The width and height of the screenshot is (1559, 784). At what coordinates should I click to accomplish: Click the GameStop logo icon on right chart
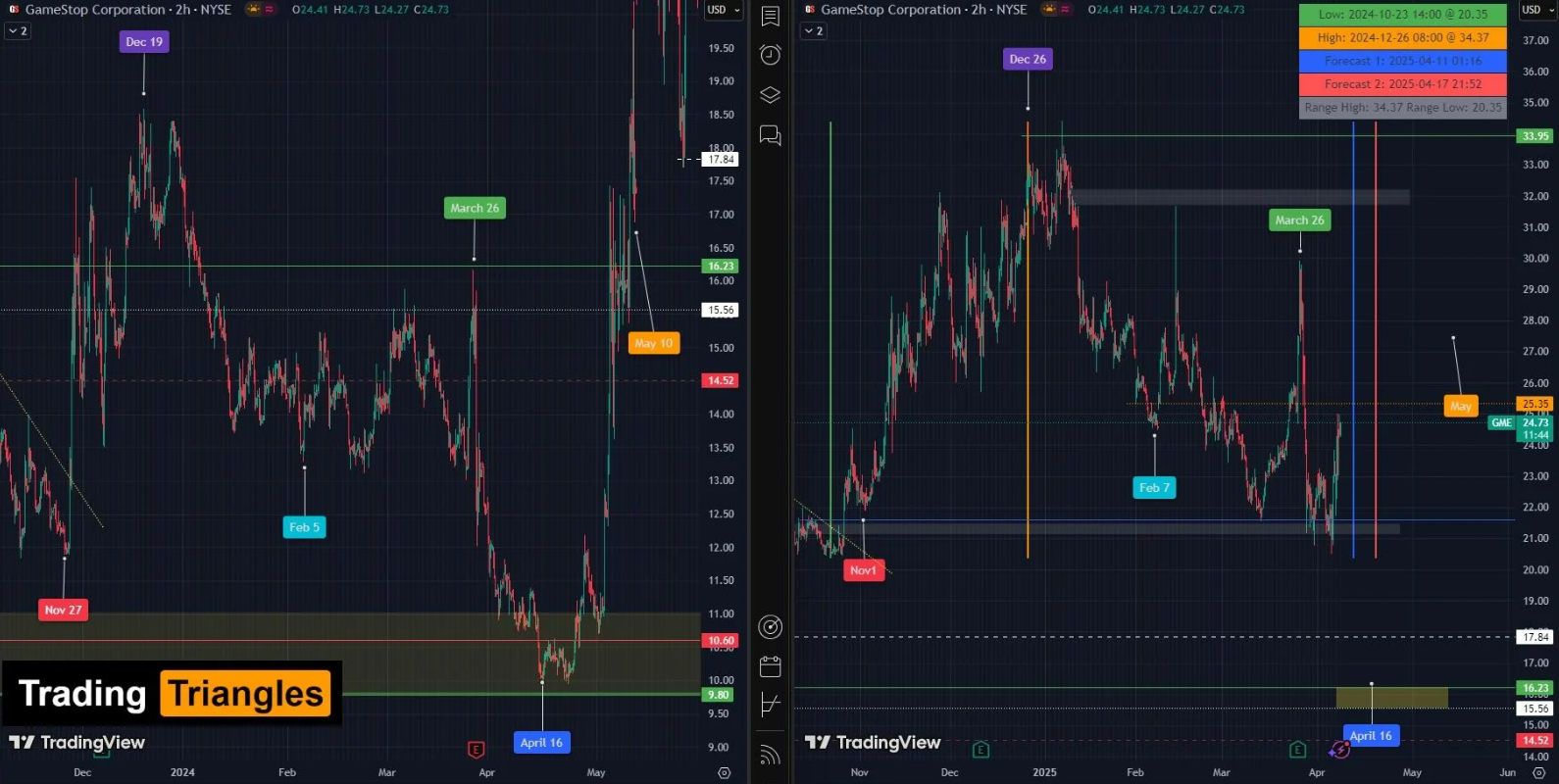[810, 10]
